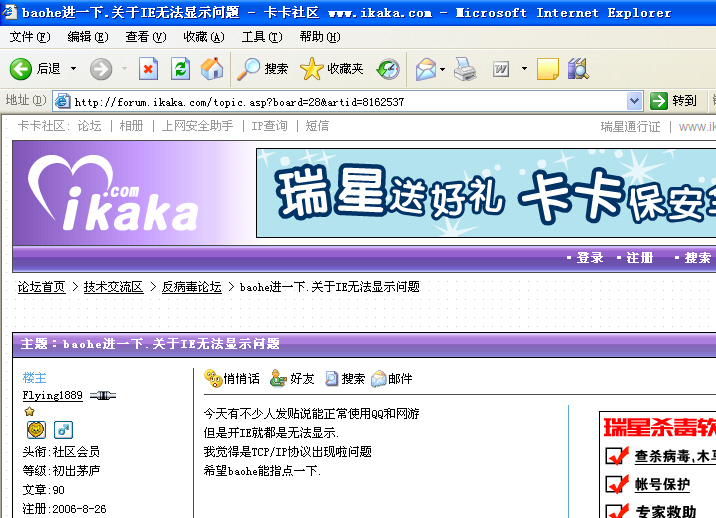Screen dimensions: 716x518
Task: Open the 相册 link
Action: 132,126
